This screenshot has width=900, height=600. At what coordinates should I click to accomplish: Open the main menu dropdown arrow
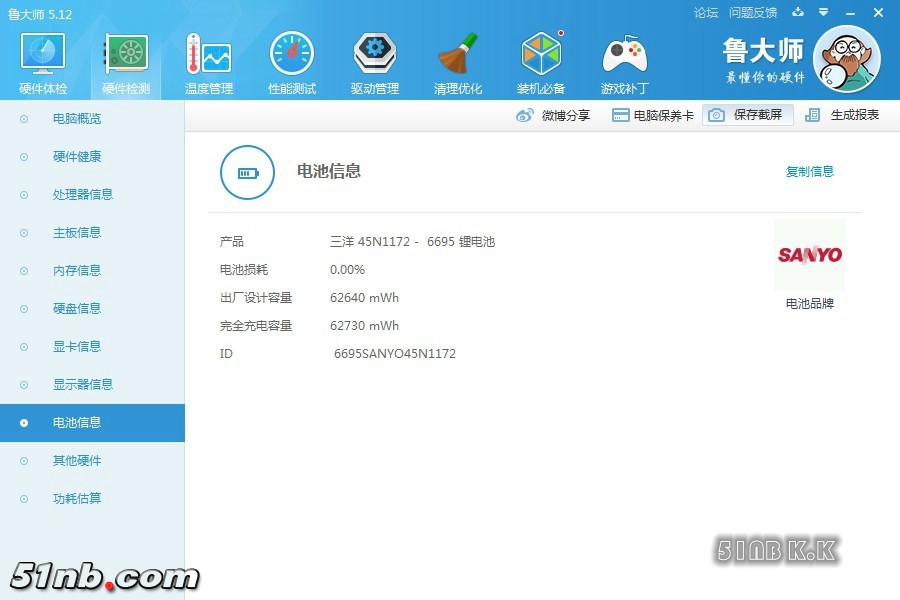(x=822, y=13)
